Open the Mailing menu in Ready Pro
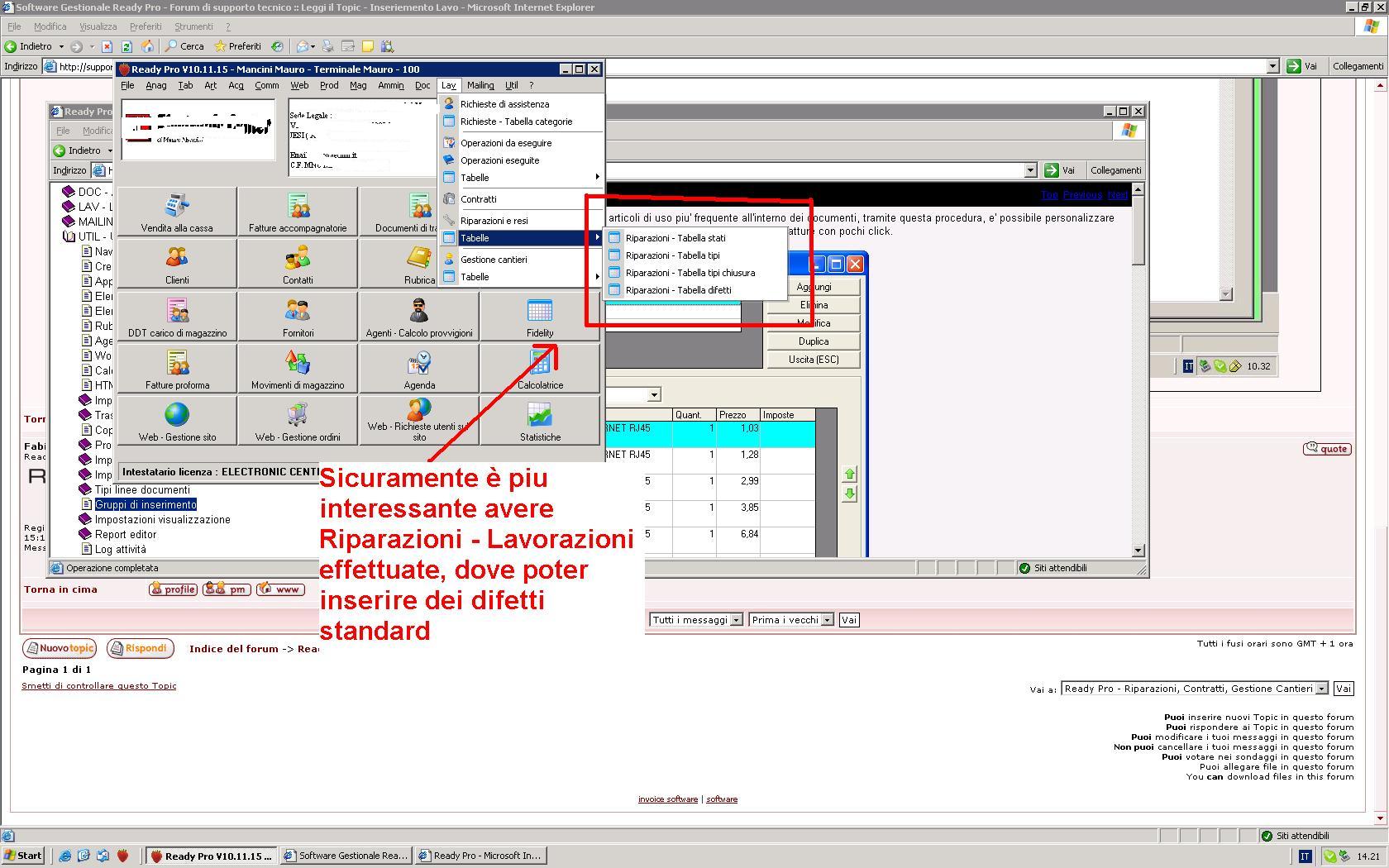Image resolution: width=1389 pixels, height=868 pixels. 480,85
